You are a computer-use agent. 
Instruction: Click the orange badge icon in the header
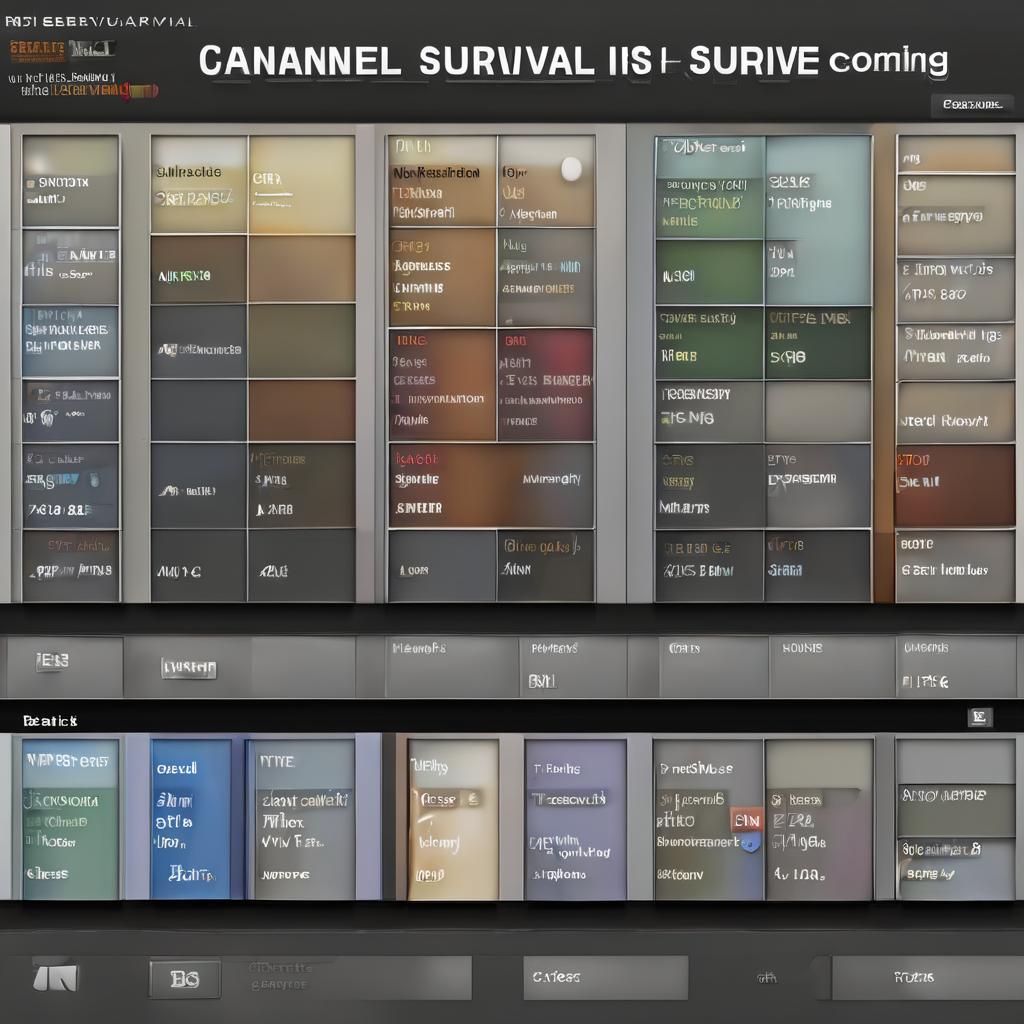point(38,49)
